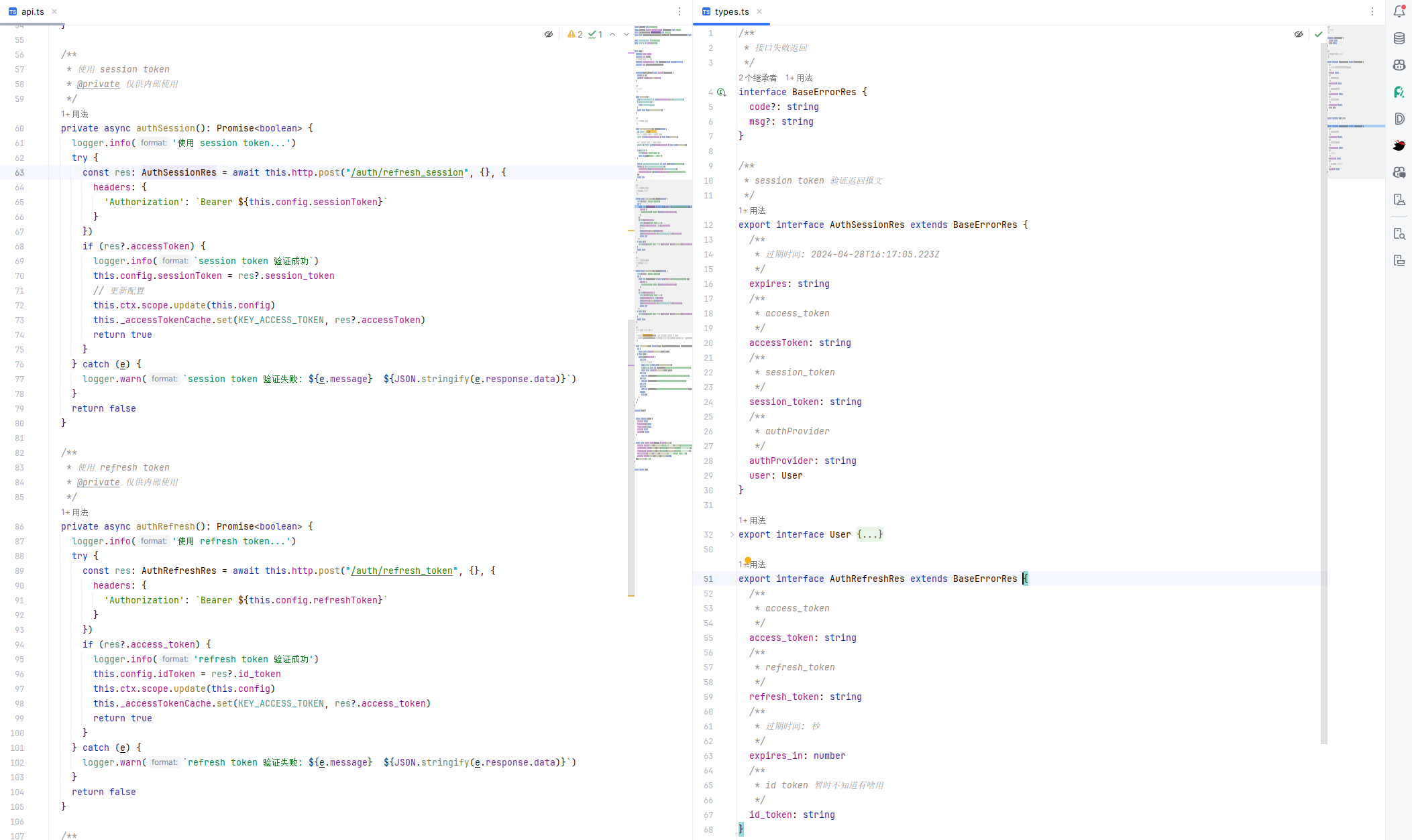This screenshot has width=1412, height=840.
Task: Click the types.ts vertical scrollbar thumb
Action: 1323,393
